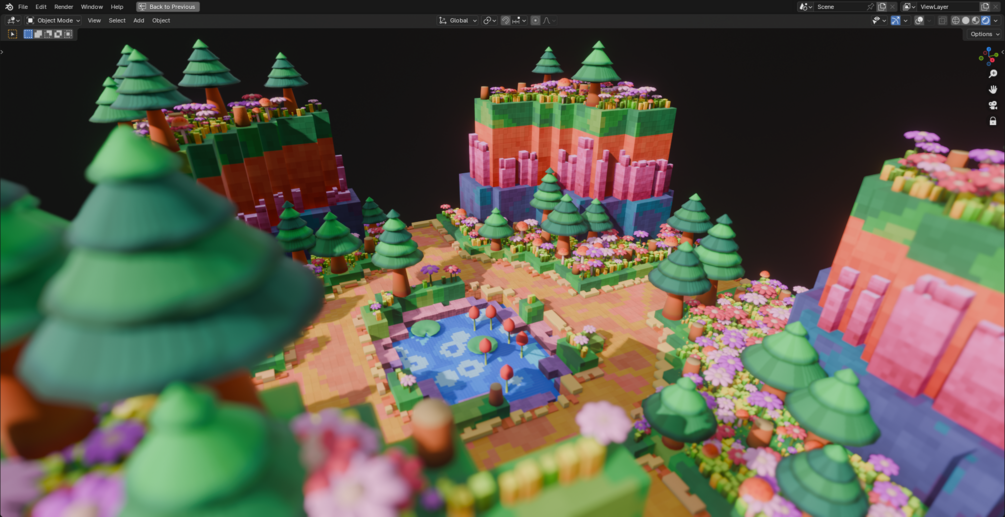Viewport: 1005px width, 517px height.
Task: Open the Window menu
Action: (92, 6)
